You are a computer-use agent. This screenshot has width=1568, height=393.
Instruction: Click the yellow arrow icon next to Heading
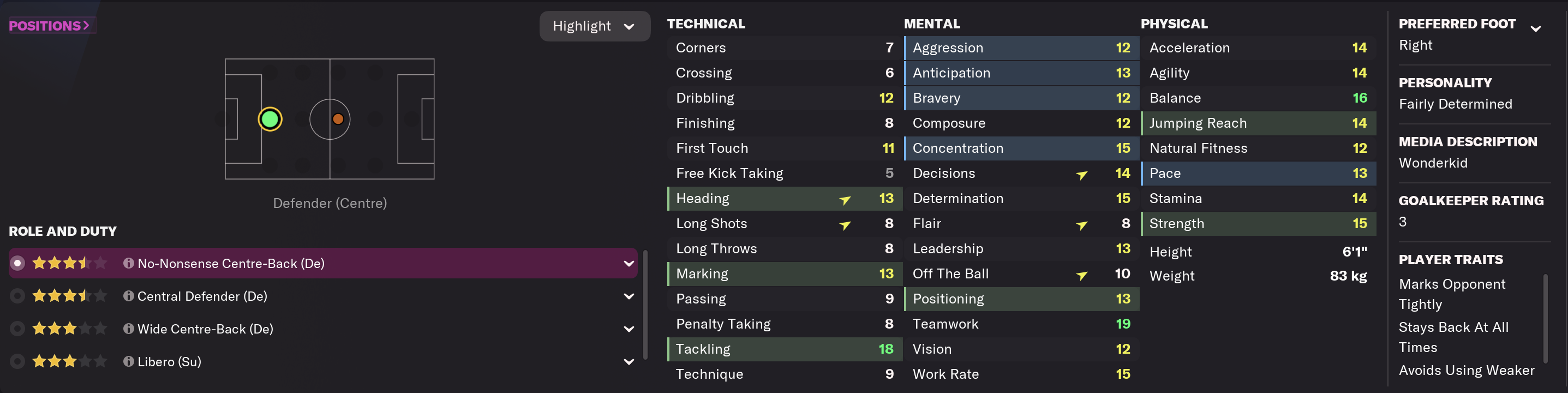coord(845,199)
